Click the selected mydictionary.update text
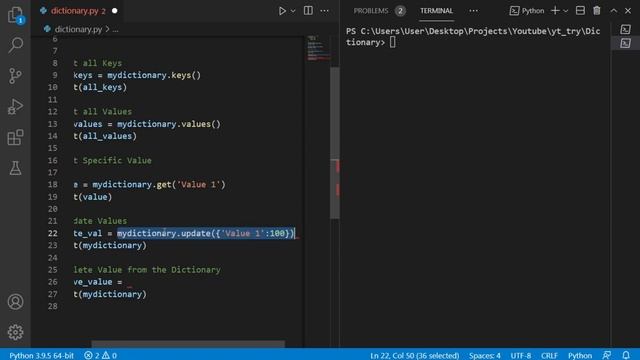Viewport: 640px width, 360px height. coord(205,233)
